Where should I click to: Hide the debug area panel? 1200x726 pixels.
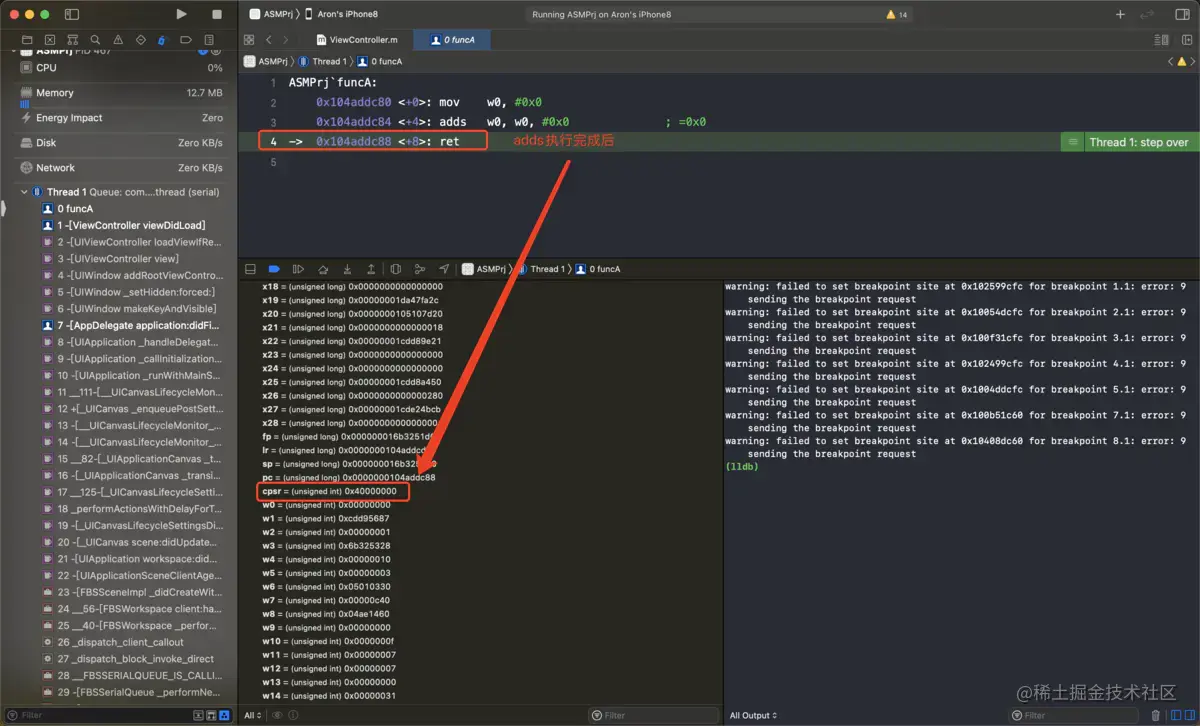point(249,269)
